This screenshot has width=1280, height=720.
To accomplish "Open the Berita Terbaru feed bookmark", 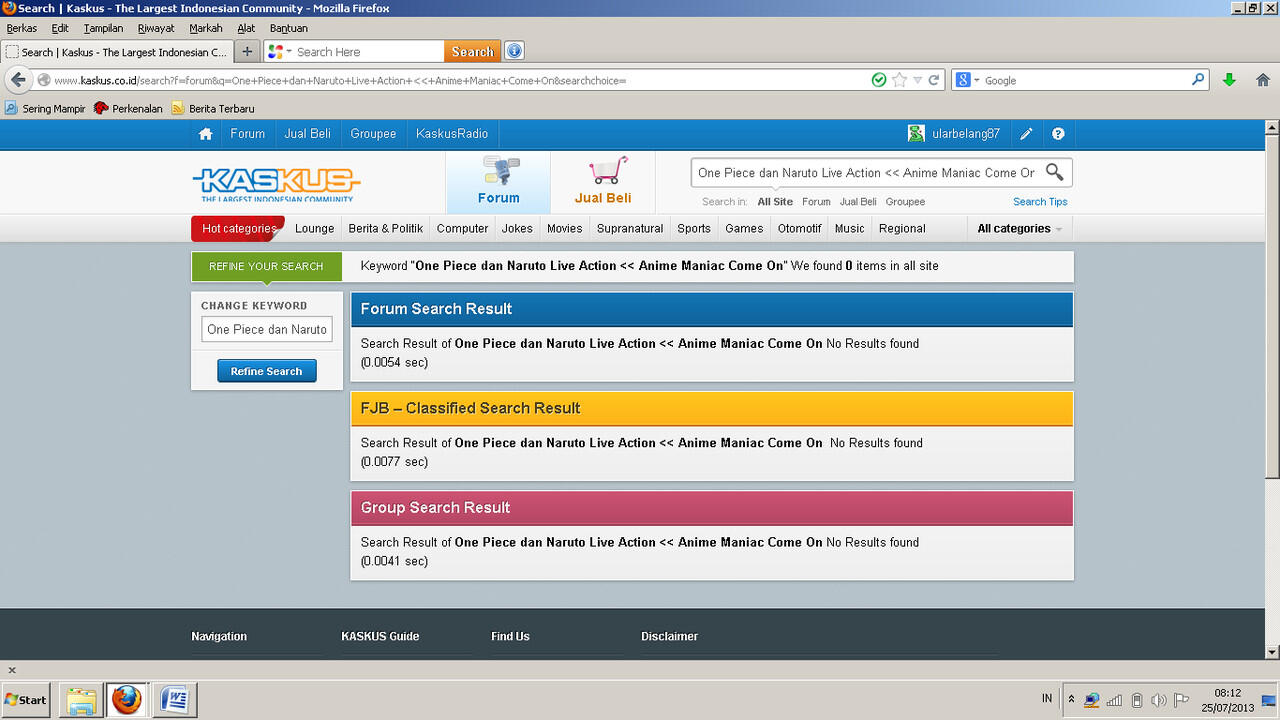I will [x=213, y=108].
